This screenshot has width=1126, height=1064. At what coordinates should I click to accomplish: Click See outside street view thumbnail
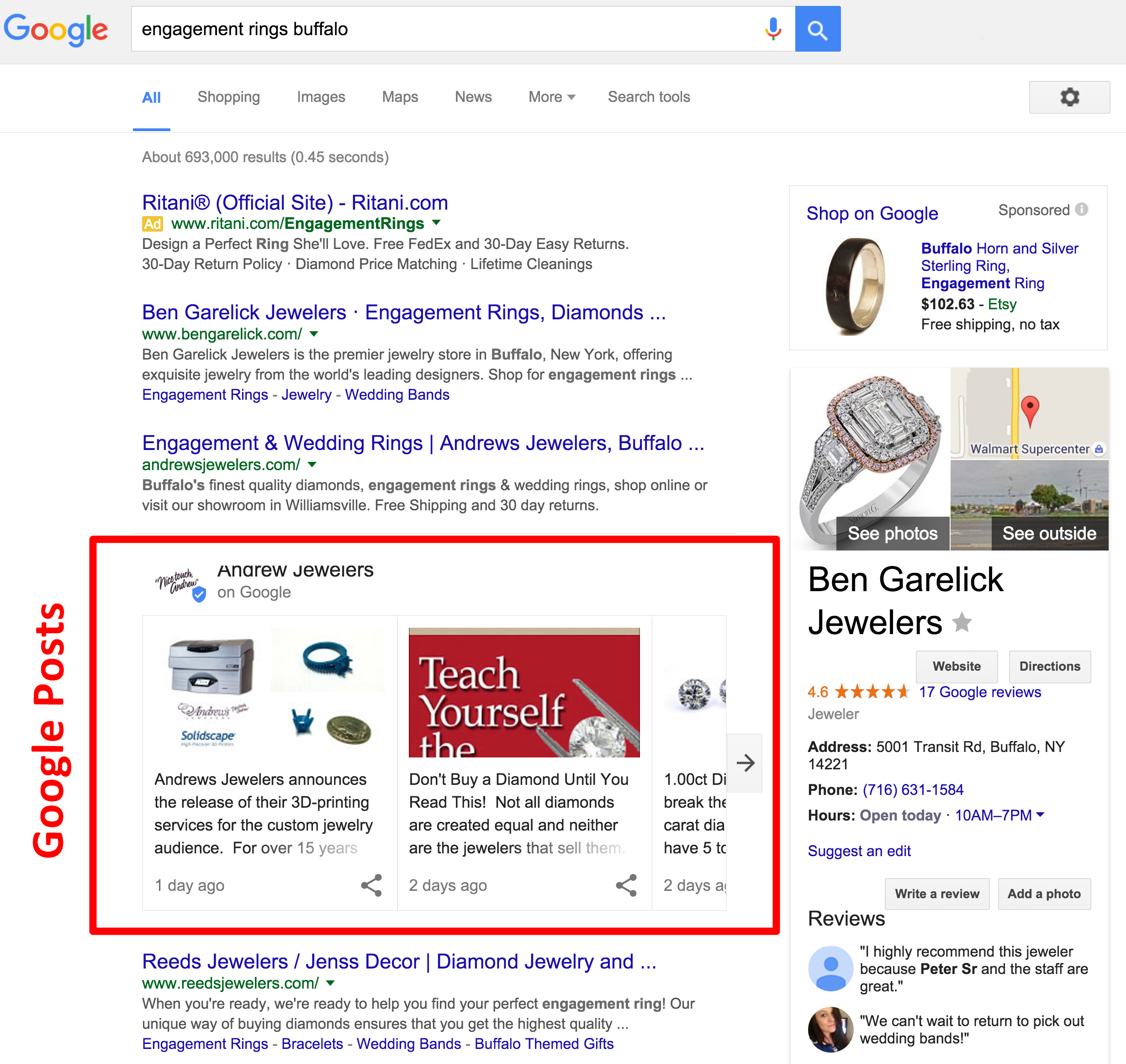pyautogui.click(x=1029, y=505)
